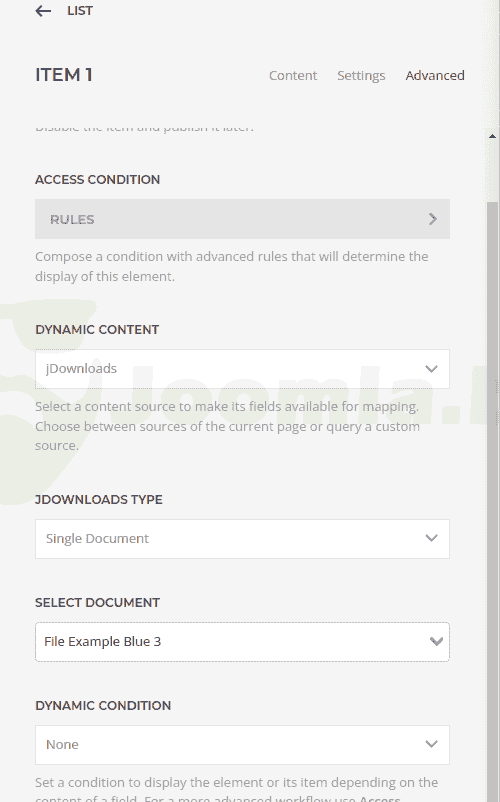Screen dimensions: 500x802
Task: Click the chevron icon in the jDownloads Type field
Action: pyautogui.click(x=431, y=539)
